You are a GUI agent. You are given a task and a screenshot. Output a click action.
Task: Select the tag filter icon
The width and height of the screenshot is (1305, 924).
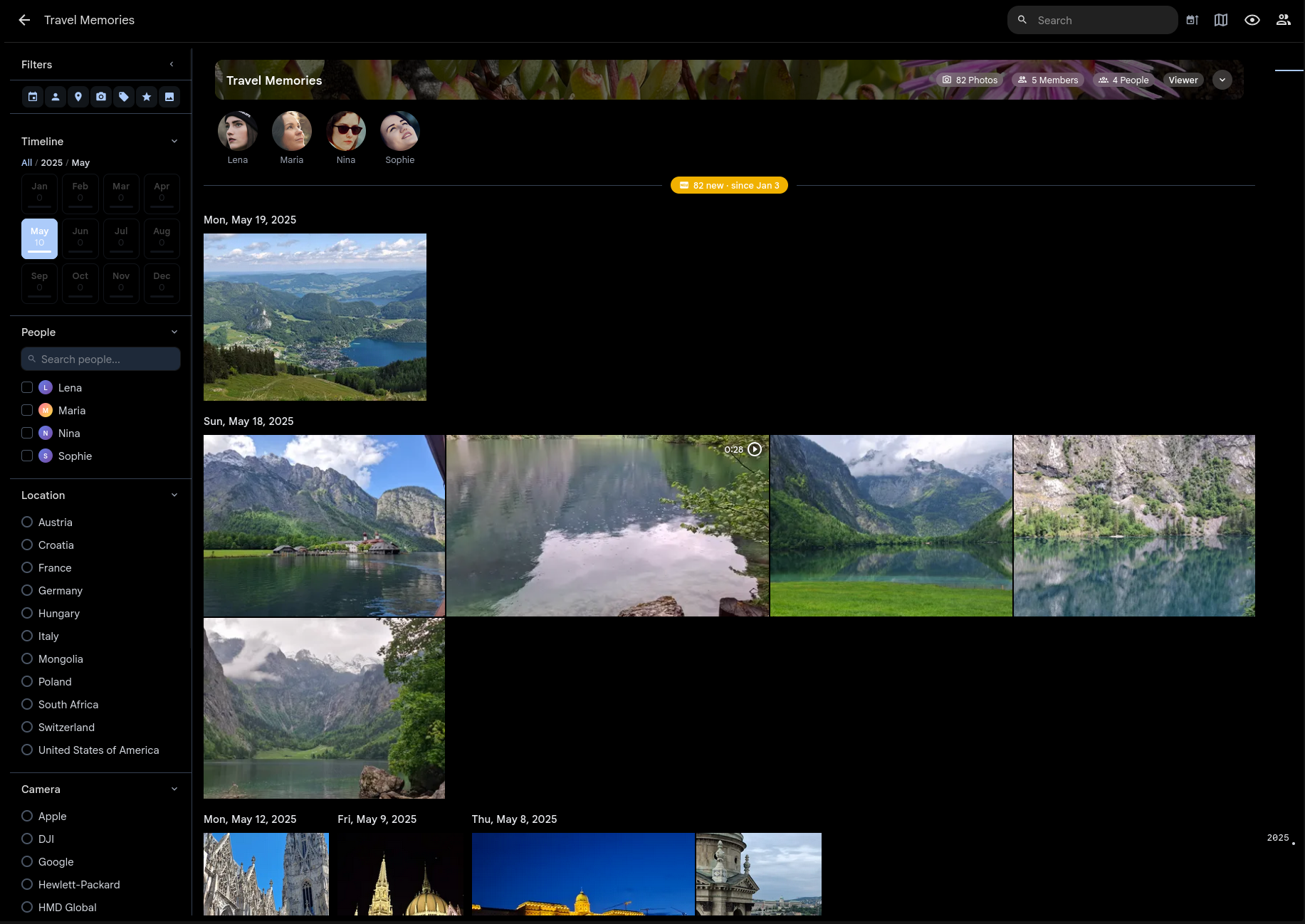[124, 97]
